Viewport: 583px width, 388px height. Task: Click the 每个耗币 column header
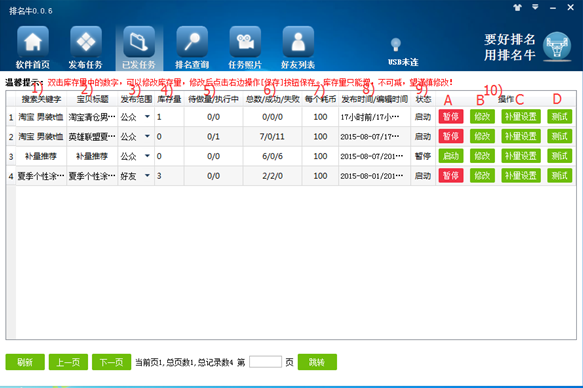[x=320, y=99]
